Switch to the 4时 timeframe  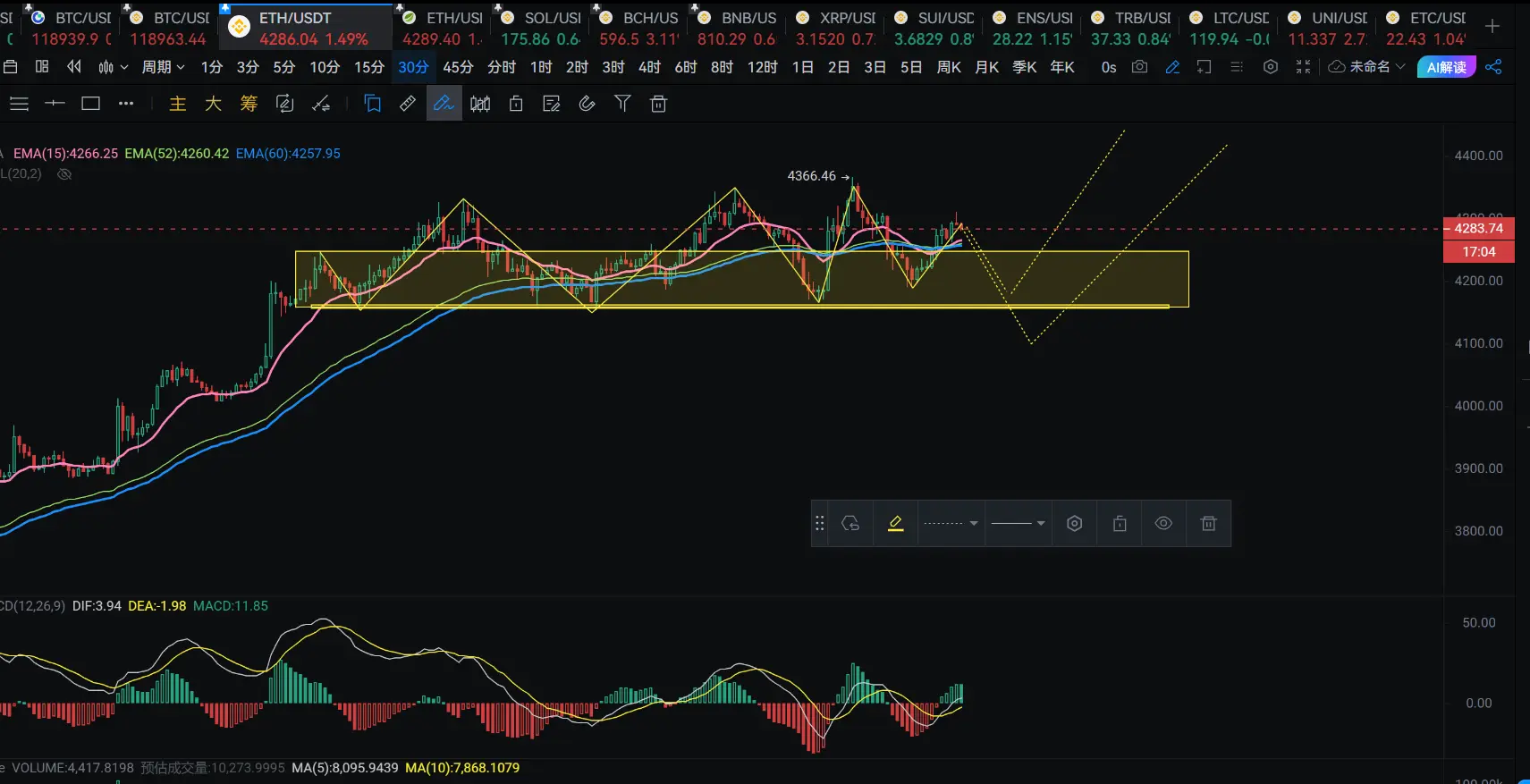649,67
